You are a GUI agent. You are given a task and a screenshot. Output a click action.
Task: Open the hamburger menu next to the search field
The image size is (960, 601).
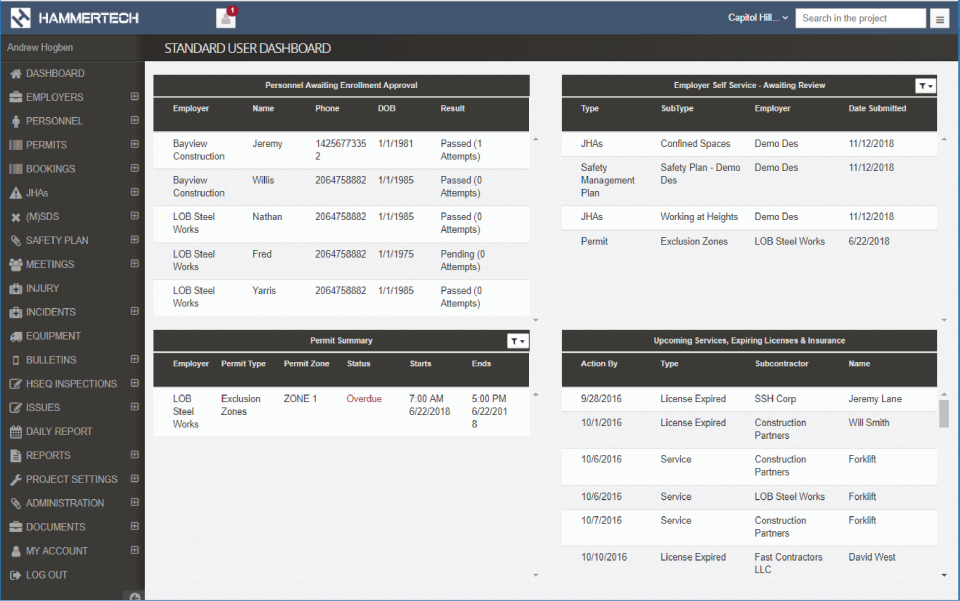tap(939, 19)
